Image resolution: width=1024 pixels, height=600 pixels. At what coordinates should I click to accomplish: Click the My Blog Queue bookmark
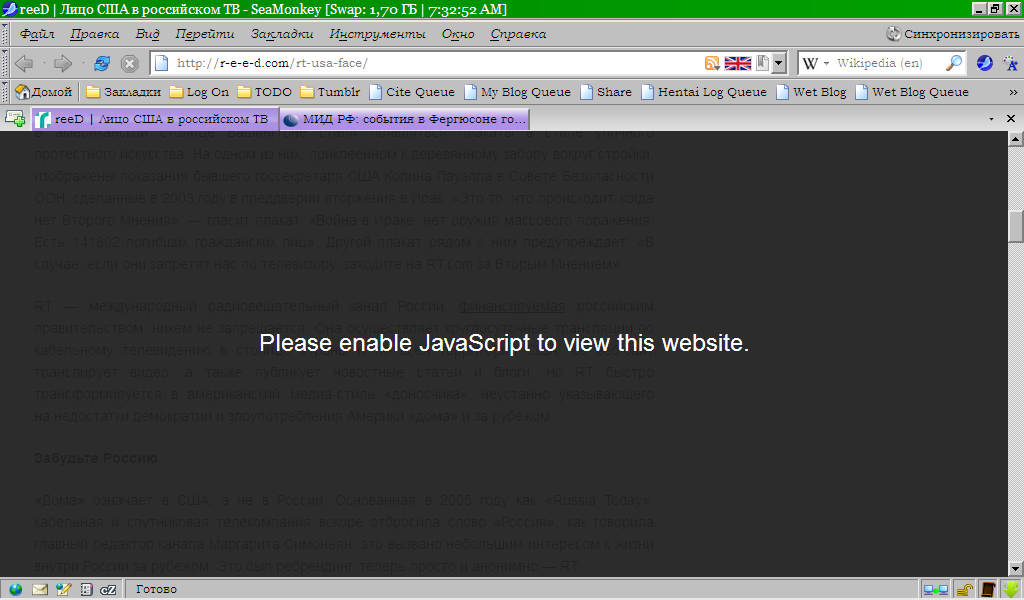pyautogui.click(x=517, y=92)
